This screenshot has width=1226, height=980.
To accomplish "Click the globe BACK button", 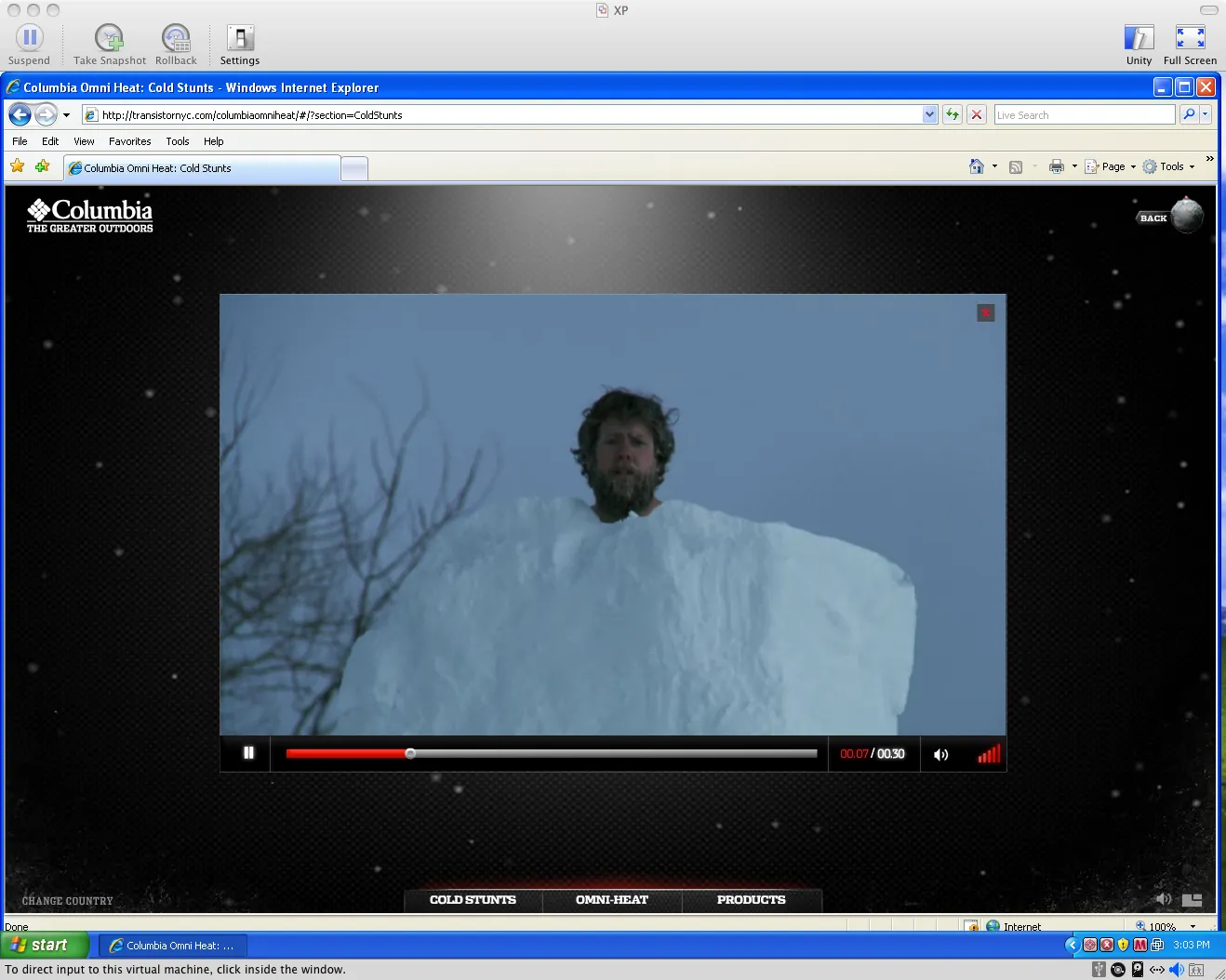I will (1170, 217).
